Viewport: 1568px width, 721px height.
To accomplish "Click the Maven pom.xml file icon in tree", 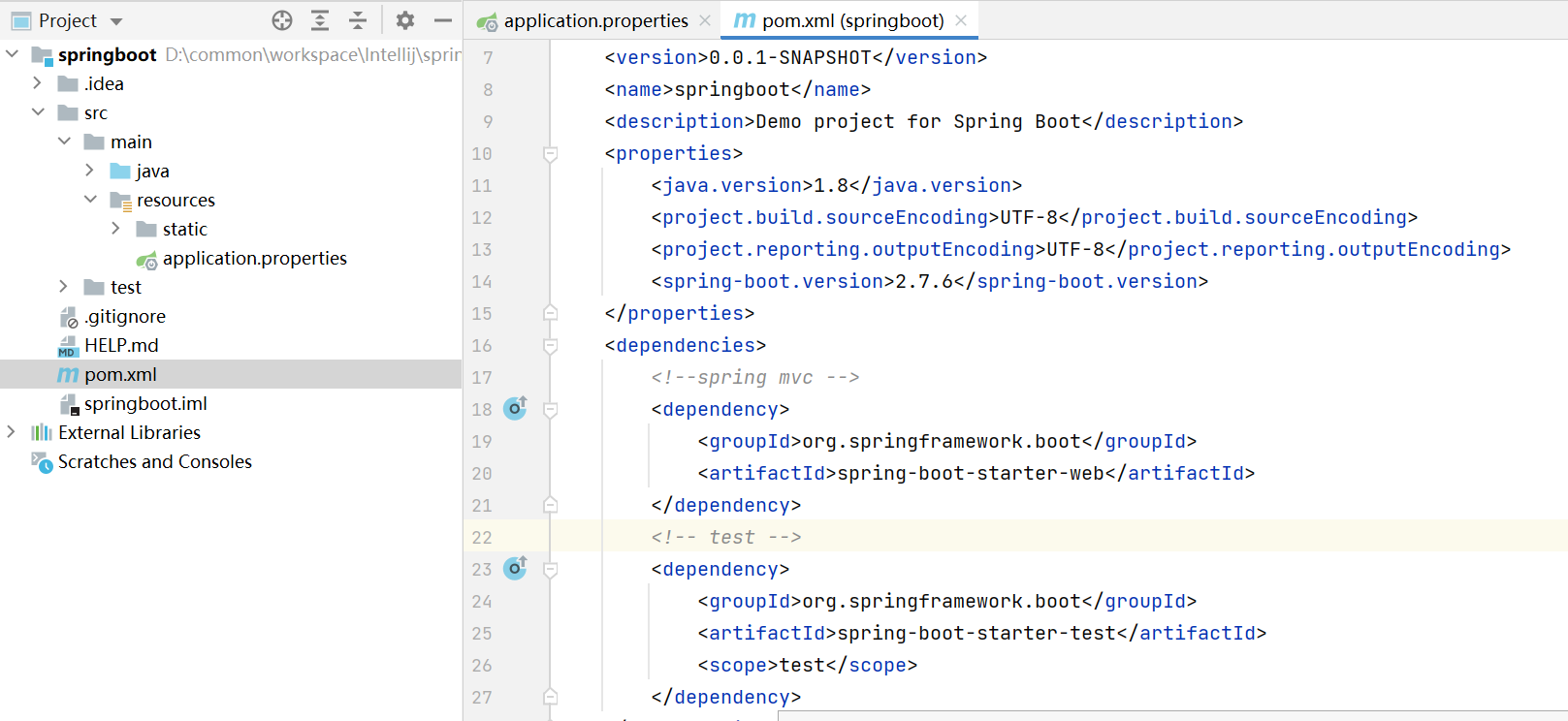I will pos(68,375).
